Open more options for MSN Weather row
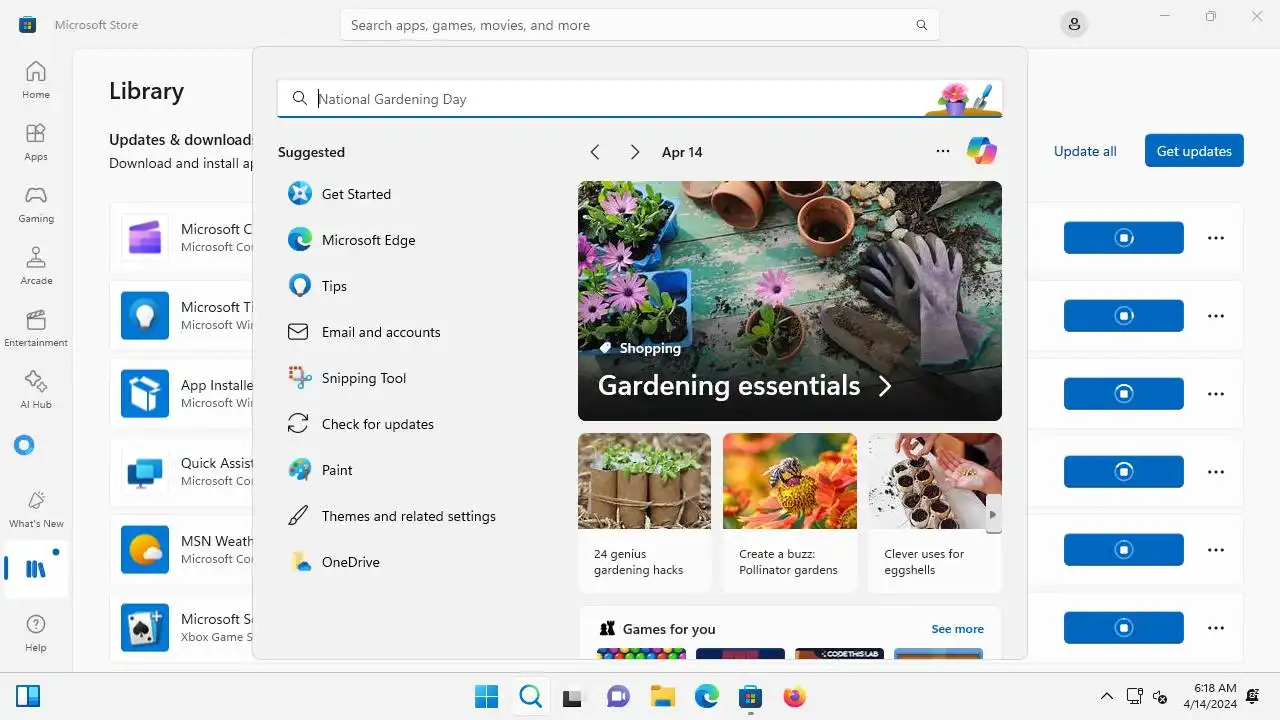Image resolution: width=1280 pixels, height=720 pixels. tap(1216, 550)
